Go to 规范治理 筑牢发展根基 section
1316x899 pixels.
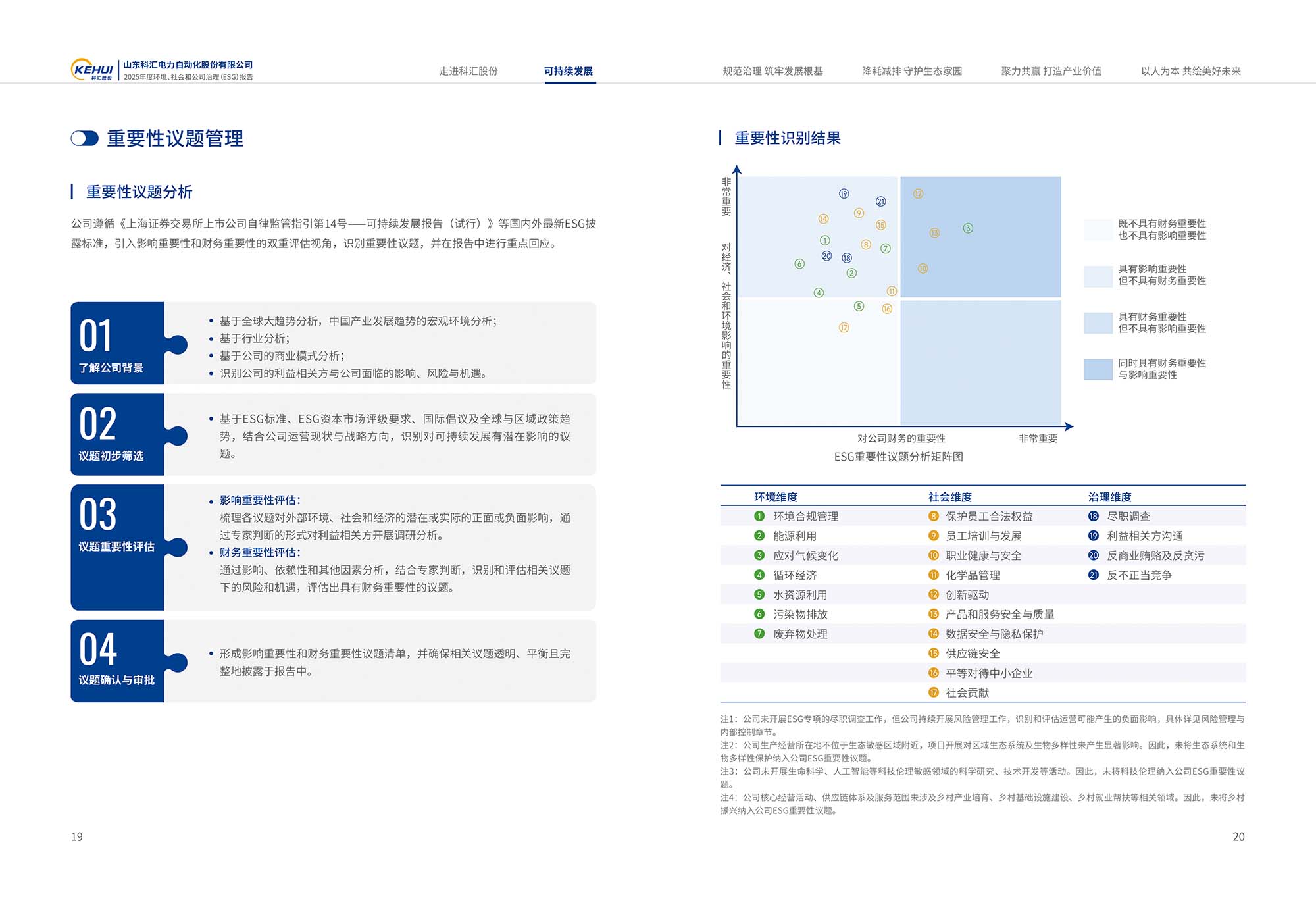pyautogui.click(x=772, y=71)
